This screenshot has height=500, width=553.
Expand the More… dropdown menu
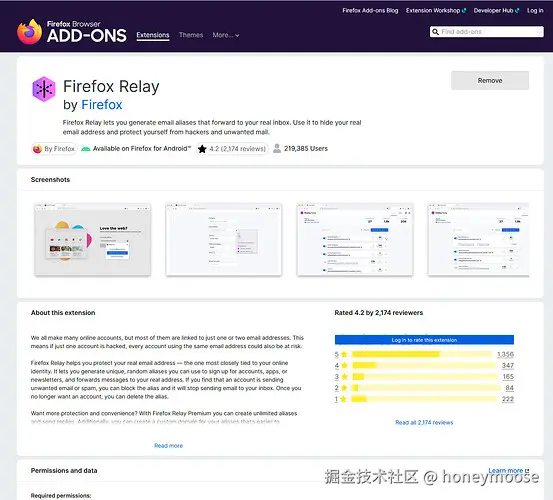pyautogui.click(x=226, y=35)
